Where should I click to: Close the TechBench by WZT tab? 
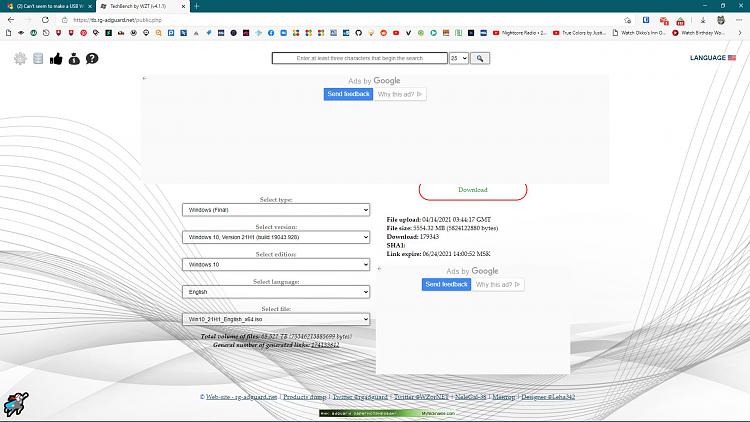(183, 6)
